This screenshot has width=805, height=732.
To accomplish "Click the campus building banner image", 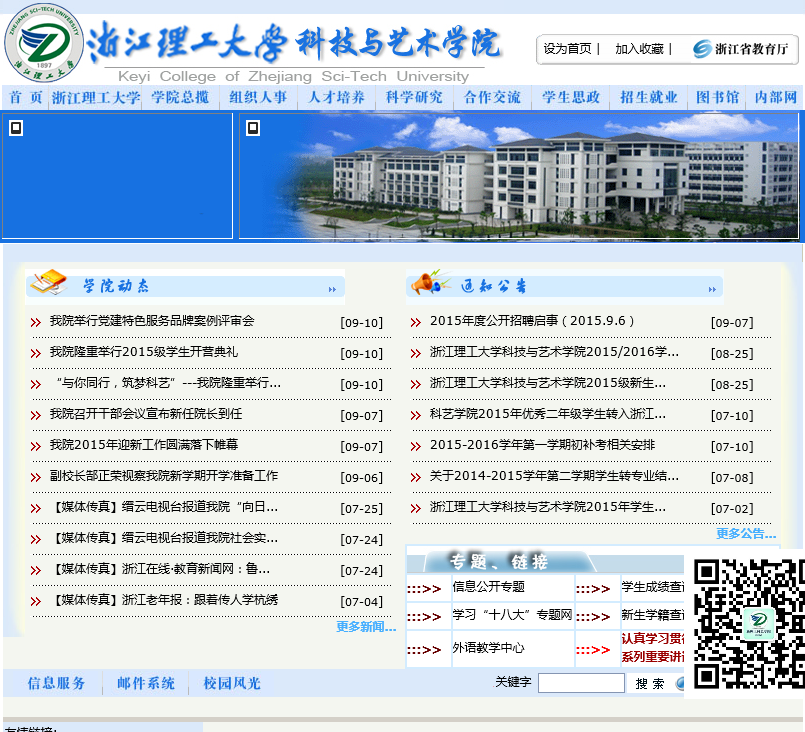I will [x=519, y=176].
